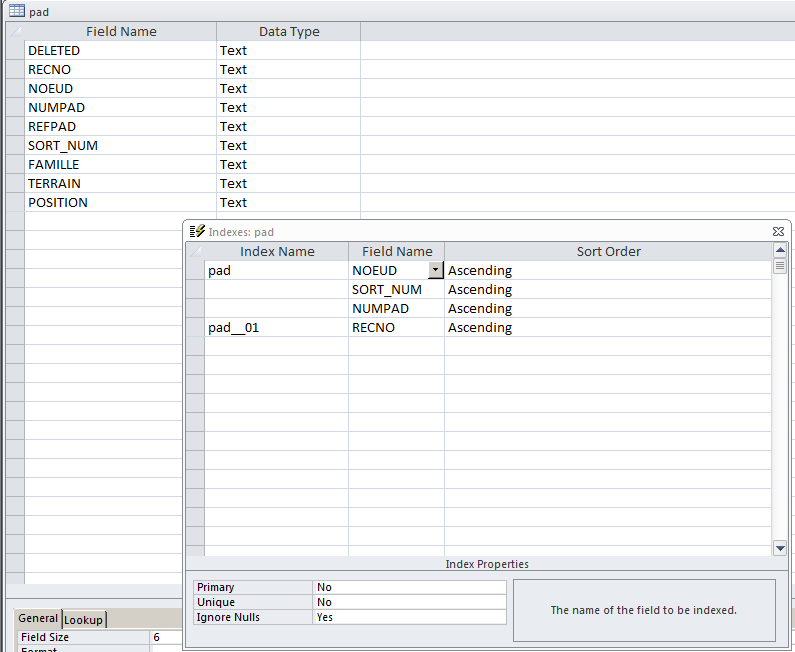Click scroll down arrow in Indexes list
The width and height of the screenshot is (795, 652).
coord(780,548)
